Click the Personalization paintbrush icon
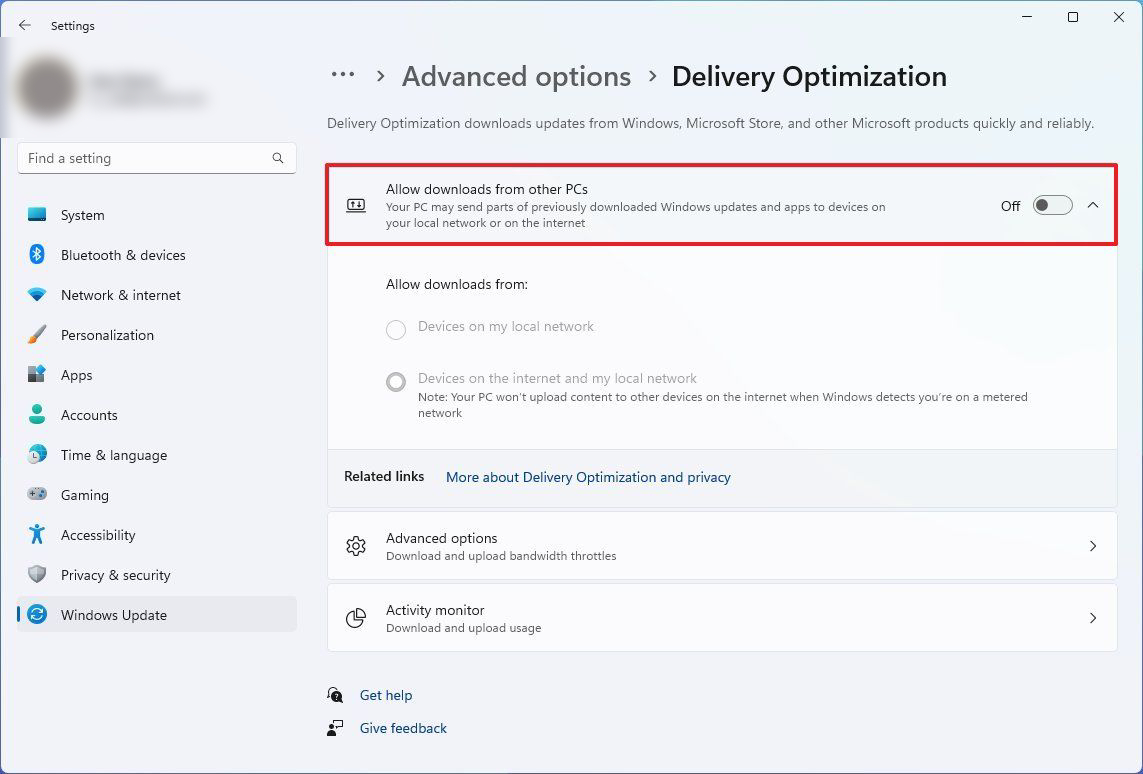This screenshot has width=1143, height=774. click(37, 335)
